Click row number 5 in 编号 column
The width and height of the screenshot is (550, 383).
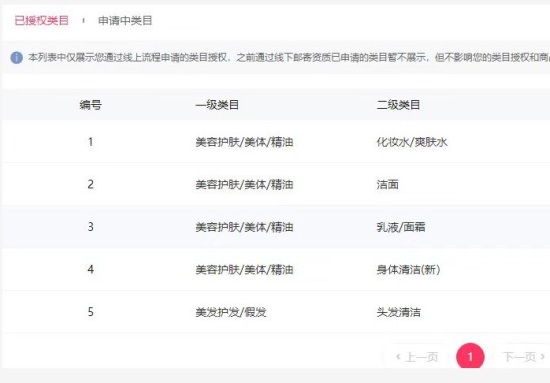pos(90,312)
